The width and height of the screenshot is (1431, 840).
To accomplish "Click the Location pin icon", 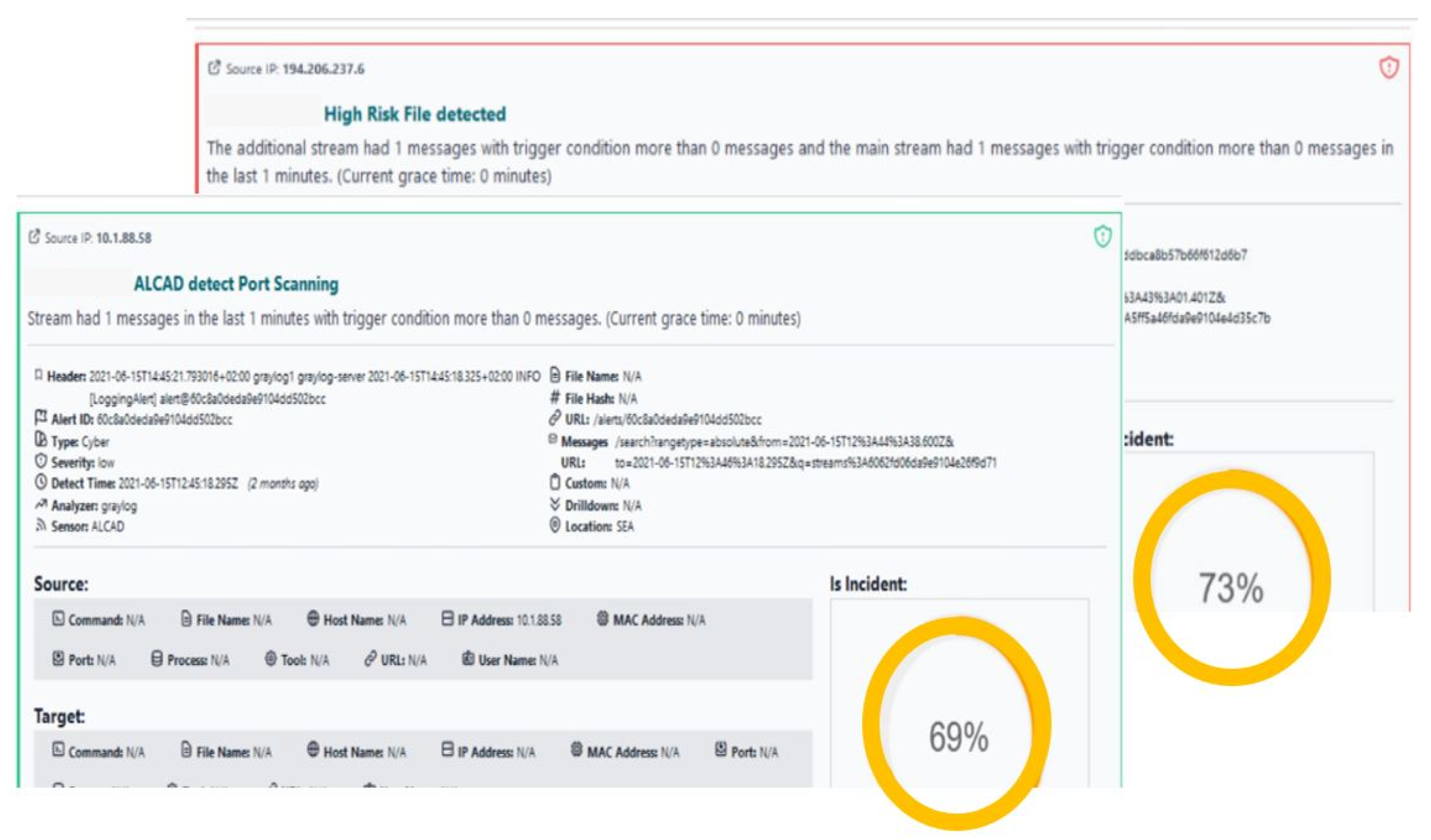I will tap(555, 526).
